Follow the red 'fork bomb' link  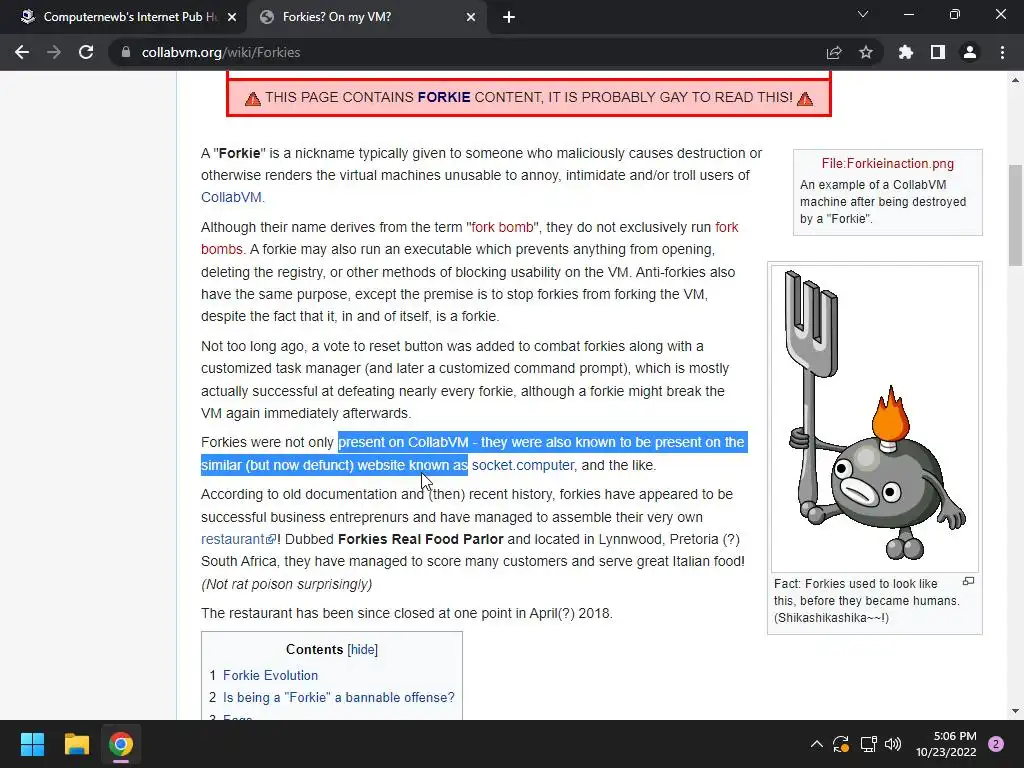coord(502,227)
